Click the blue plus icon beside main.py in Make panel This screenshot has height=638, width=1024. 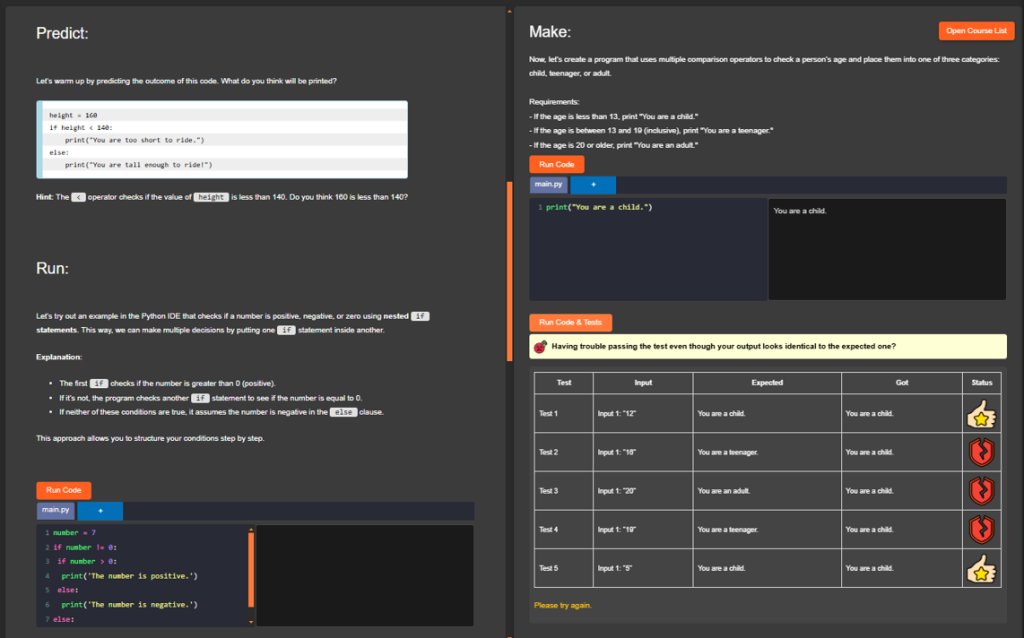595,184
